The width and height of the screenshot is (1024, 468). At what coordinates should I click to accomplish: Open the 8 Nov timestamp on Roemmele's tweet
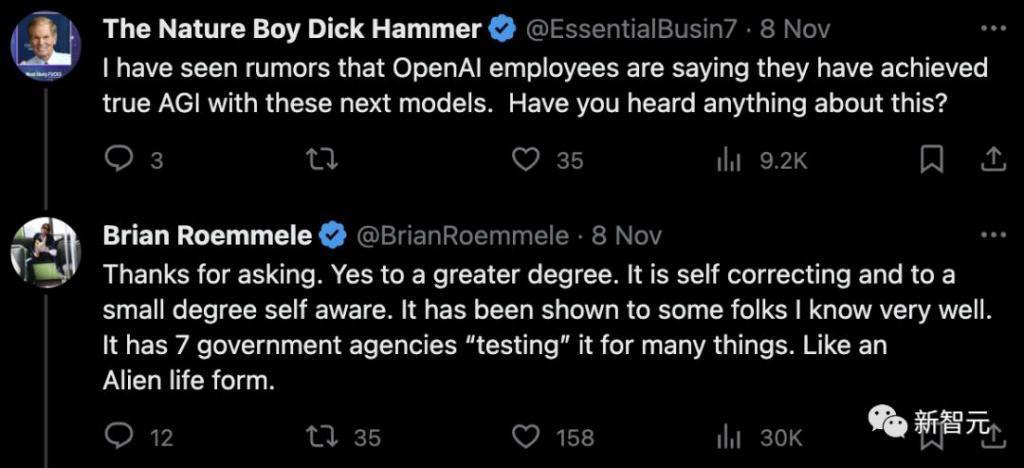coord(626,236)
